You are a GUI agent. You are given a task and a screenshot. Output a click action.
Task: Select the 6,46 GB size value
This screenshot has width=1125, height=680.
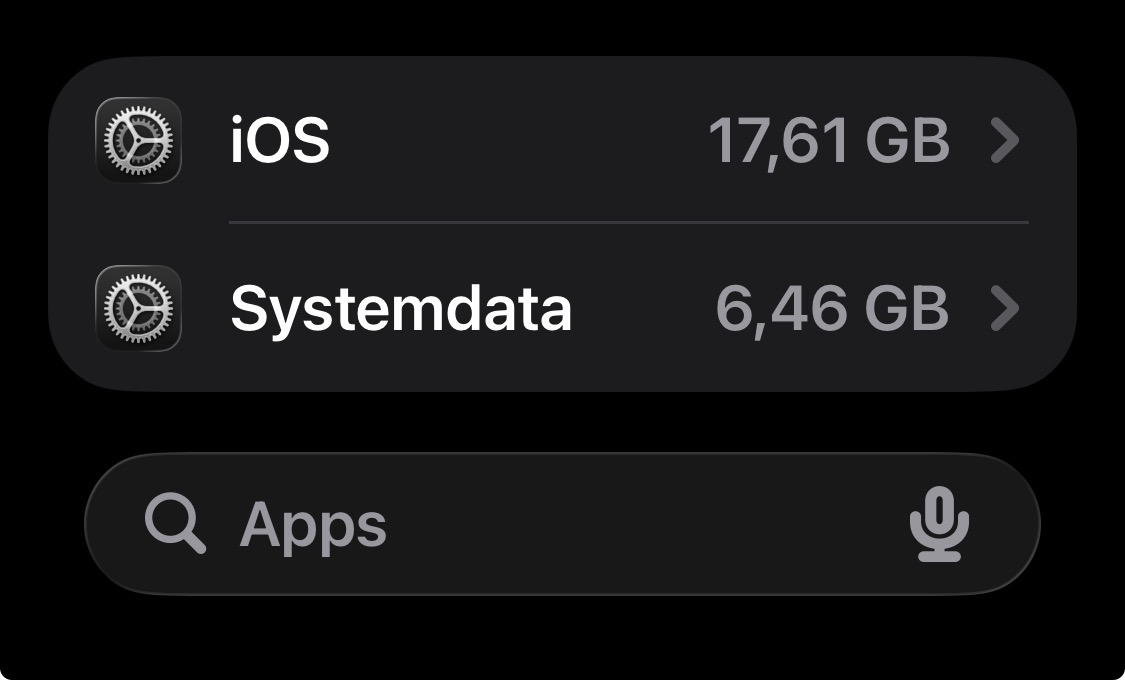coord(832,309)
